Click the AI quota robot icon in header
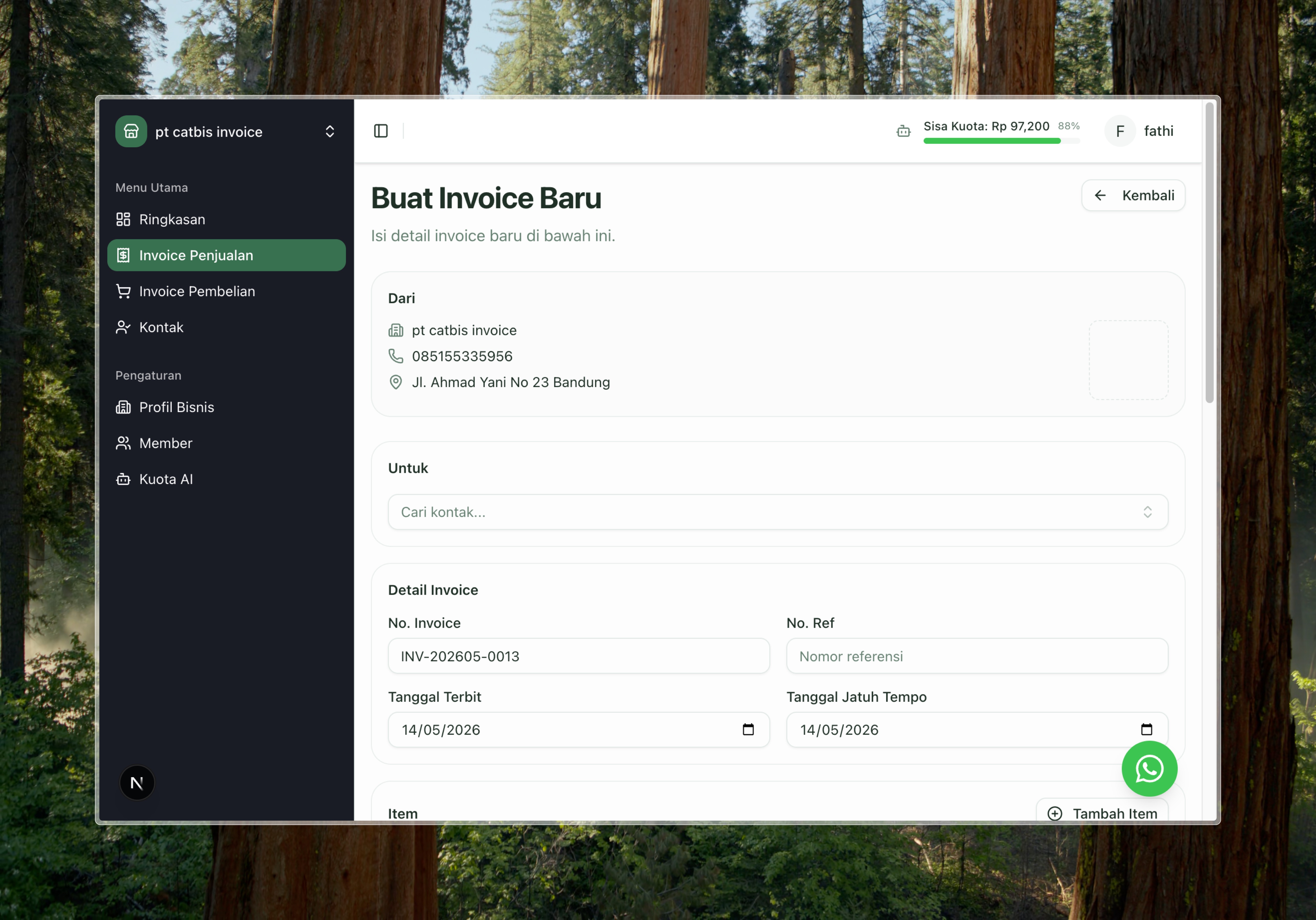1316x920 pixels. click(x=903, y=131)
